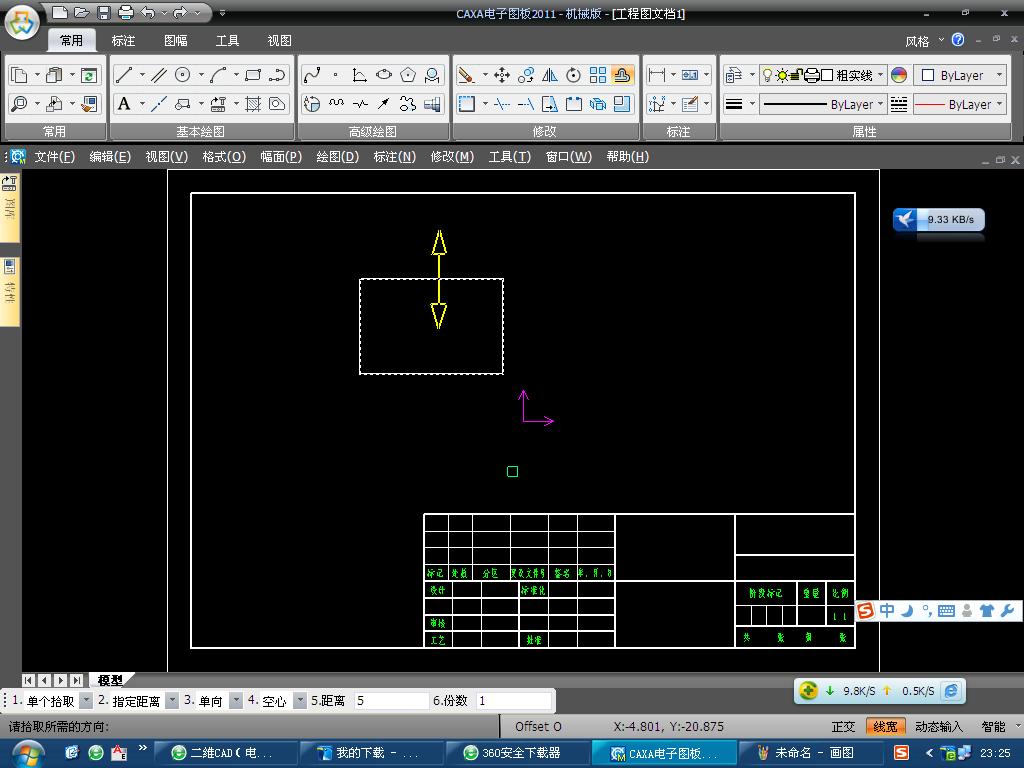The image size is (1024, 768).
Task: Click the array tool icon
Action: pos(598,75)
